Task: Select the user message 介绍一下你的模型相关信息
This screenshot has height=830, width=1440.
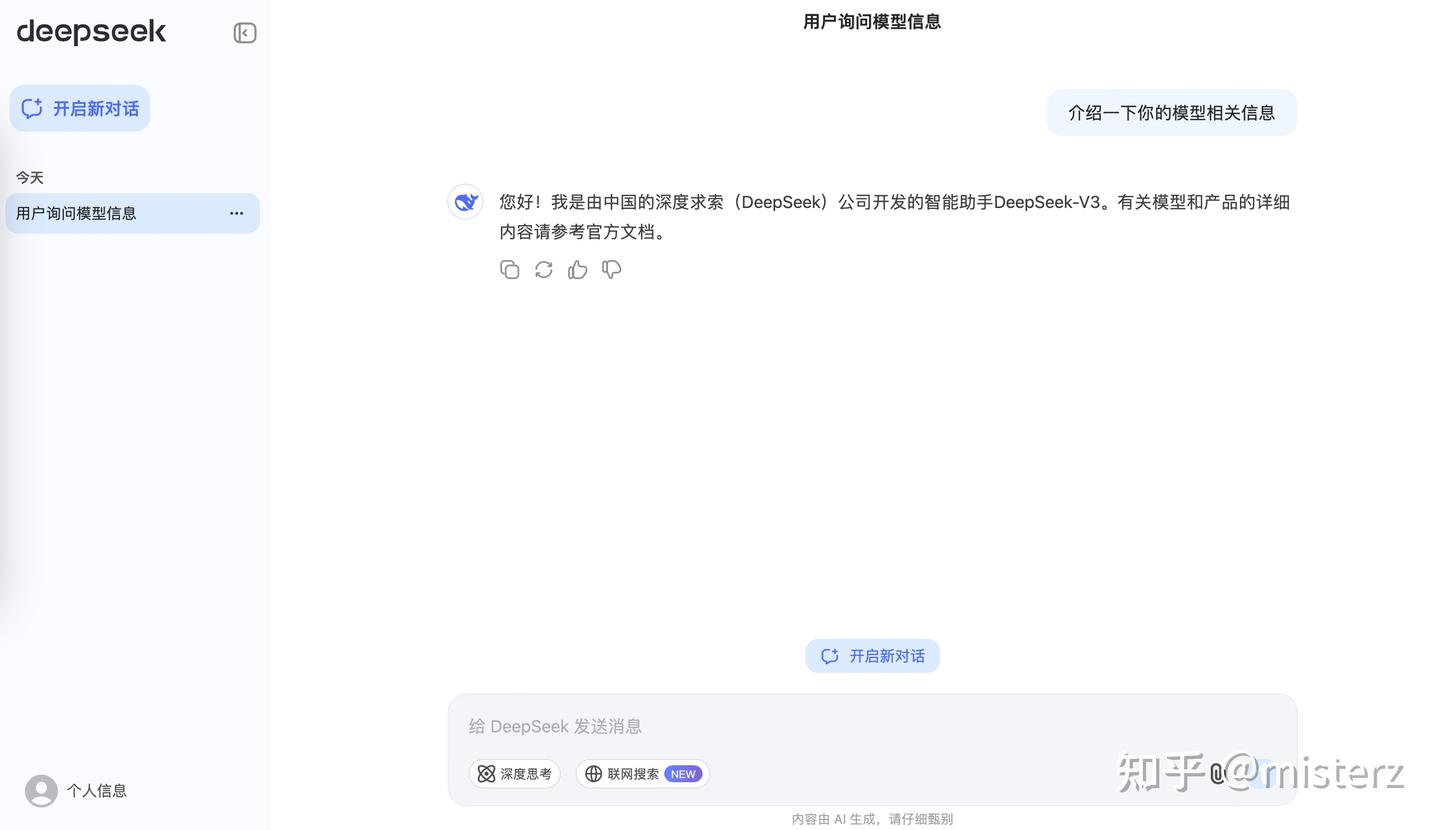Action: 1172,113
